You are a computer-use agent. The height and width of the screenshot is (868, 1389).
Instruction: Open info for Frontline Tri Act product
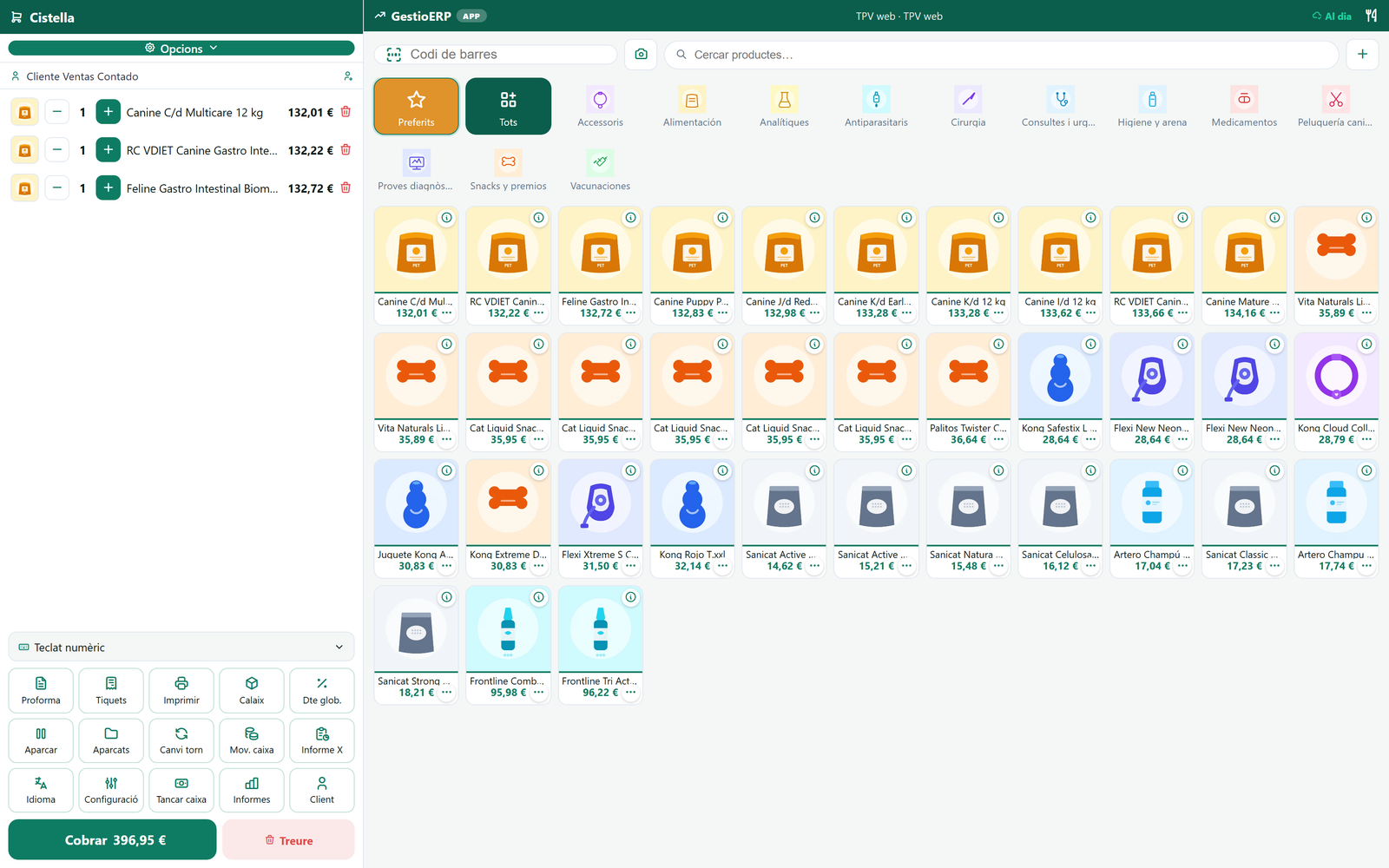[x=630, y=597]
